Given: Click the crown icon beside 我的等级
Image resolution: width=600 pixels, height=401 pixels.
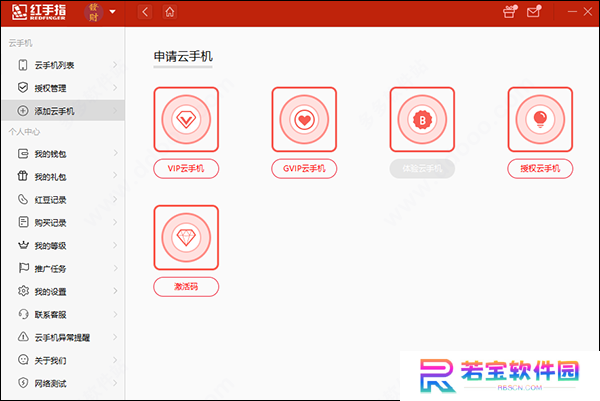Looking at the screenshot, I should click(x=23, y=245).
